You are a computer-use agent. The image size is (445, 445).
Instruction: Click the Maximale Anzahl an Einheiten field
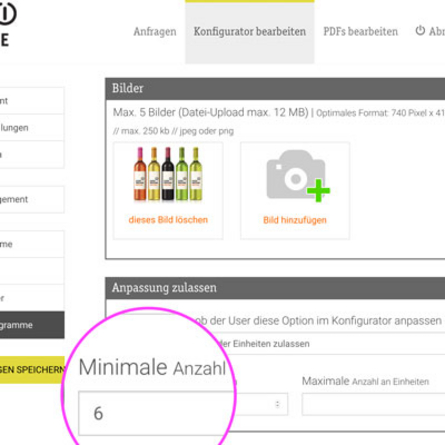(373, 404)
